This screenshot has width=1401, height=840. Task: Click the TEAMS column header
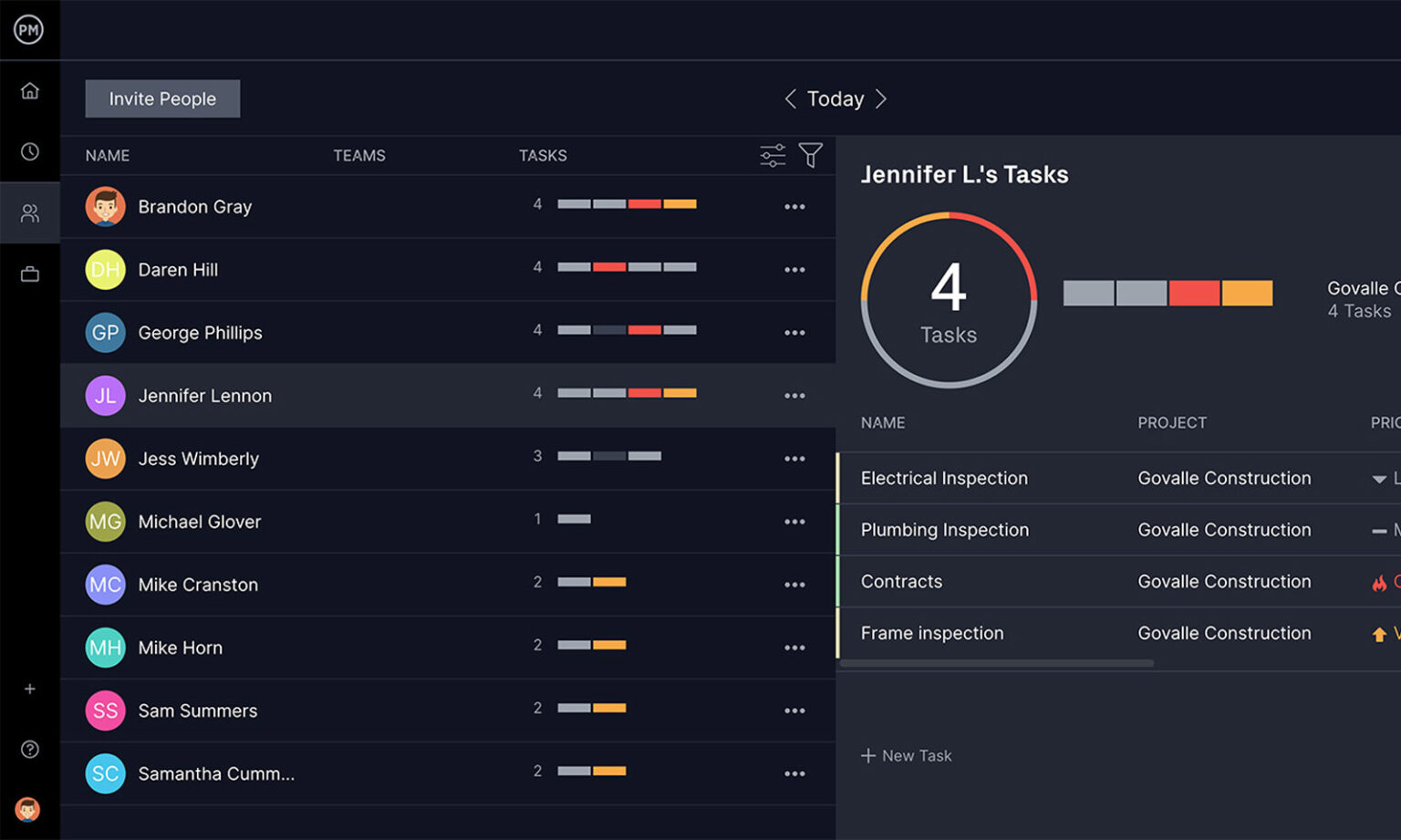pos(359,155)
